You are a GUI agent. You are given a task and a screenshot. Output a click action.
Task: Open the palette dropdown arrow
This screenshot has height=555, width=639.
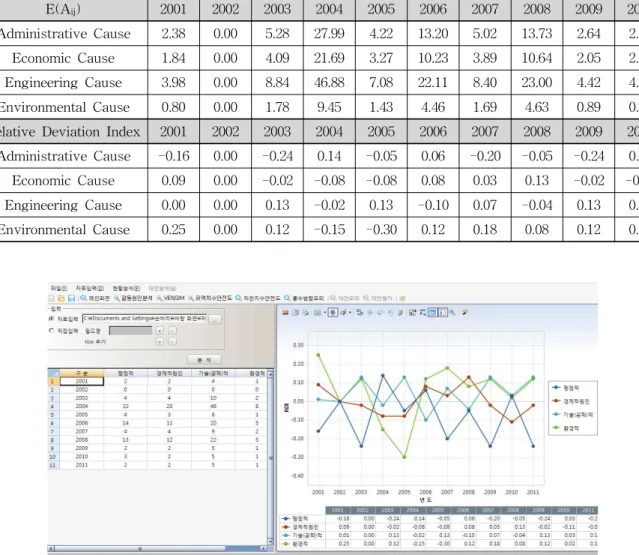point(350,313)
